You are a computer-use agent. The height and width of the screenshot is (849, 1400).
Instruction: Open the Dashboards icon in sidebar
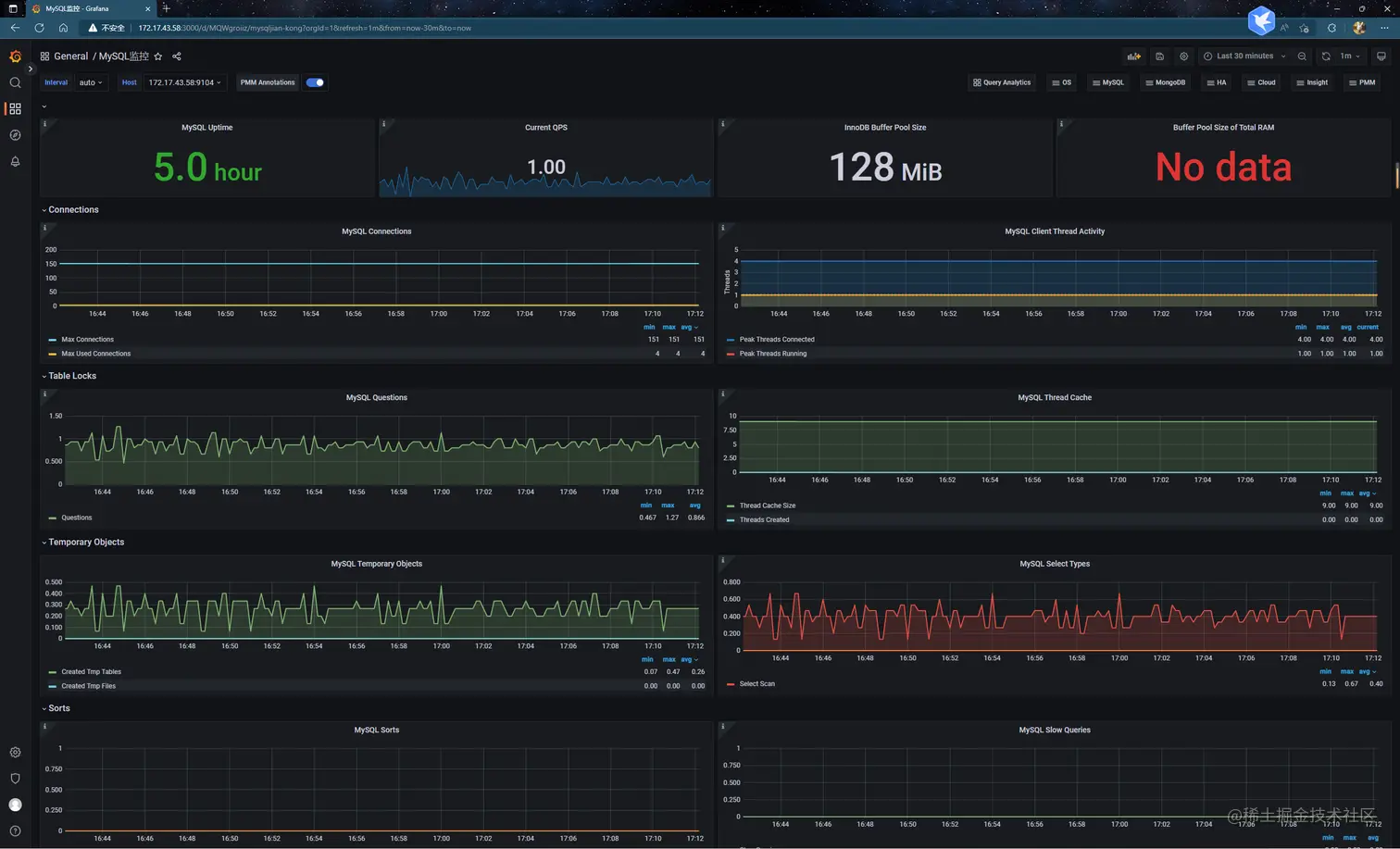tap(15, 108)
